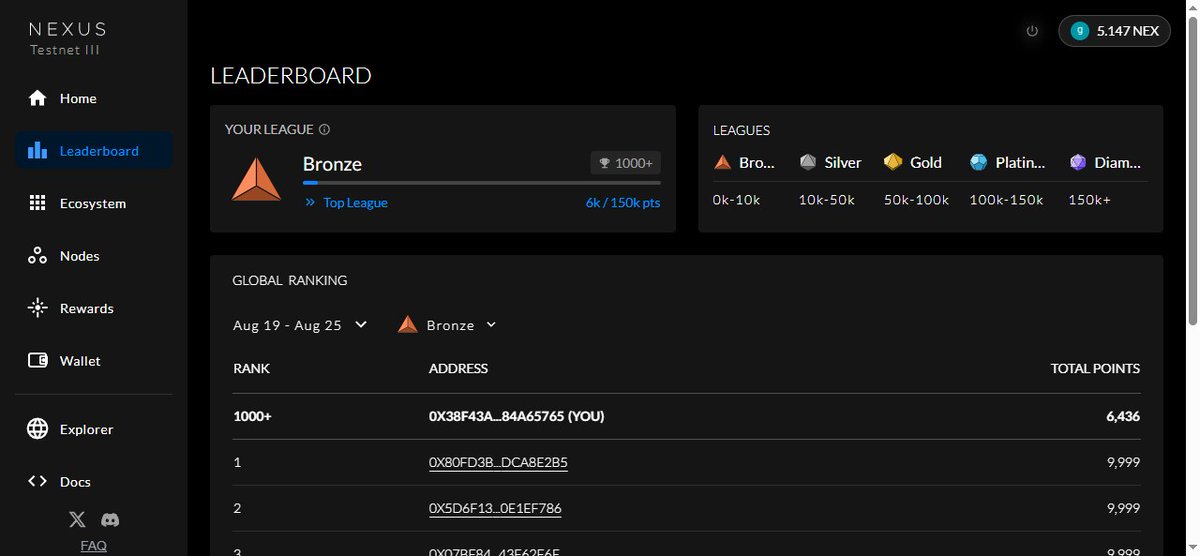Click the Explorer globe icon
The height and width of the screenshot is (556, 1200).
click(37, 429)
